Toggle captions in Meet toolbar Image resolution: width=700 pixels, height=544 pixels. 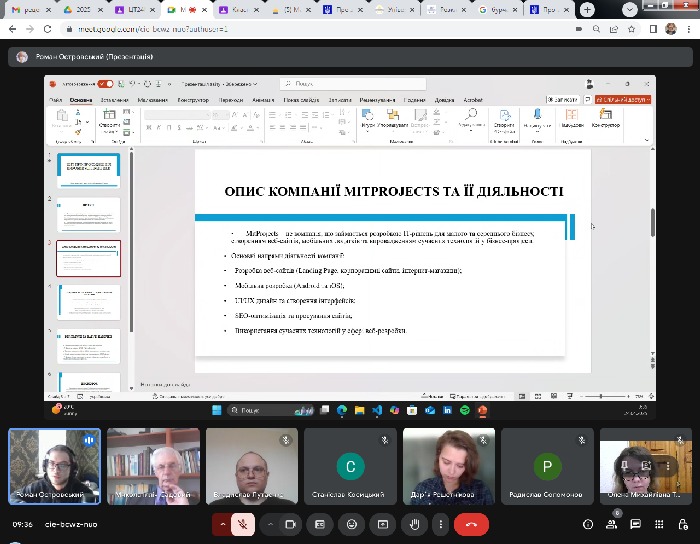pyautogui.click(x=321, y=524)
